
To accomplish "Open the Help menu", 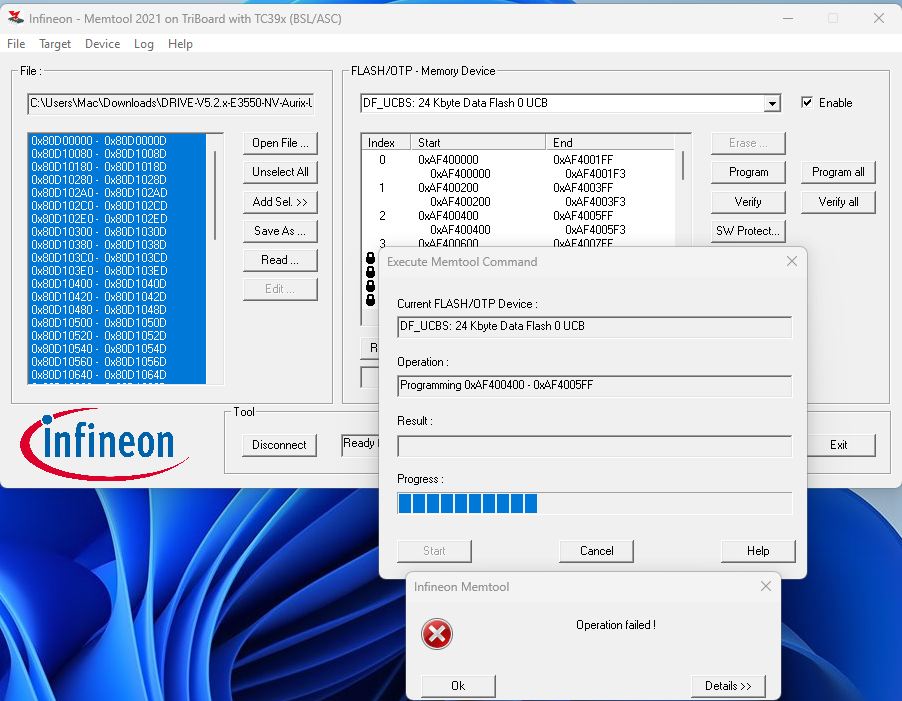I will tap(180, 44).
